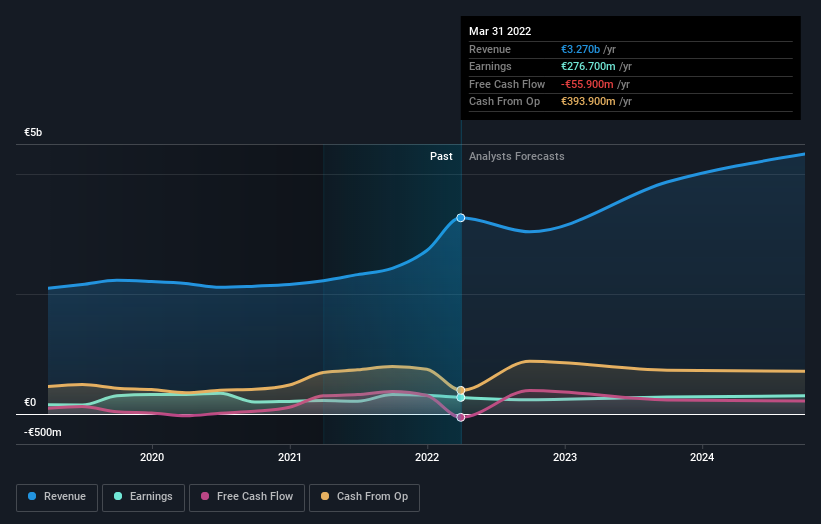
Task: Click the orange Cash From Op data point
Action: click(x=461, y=391)
